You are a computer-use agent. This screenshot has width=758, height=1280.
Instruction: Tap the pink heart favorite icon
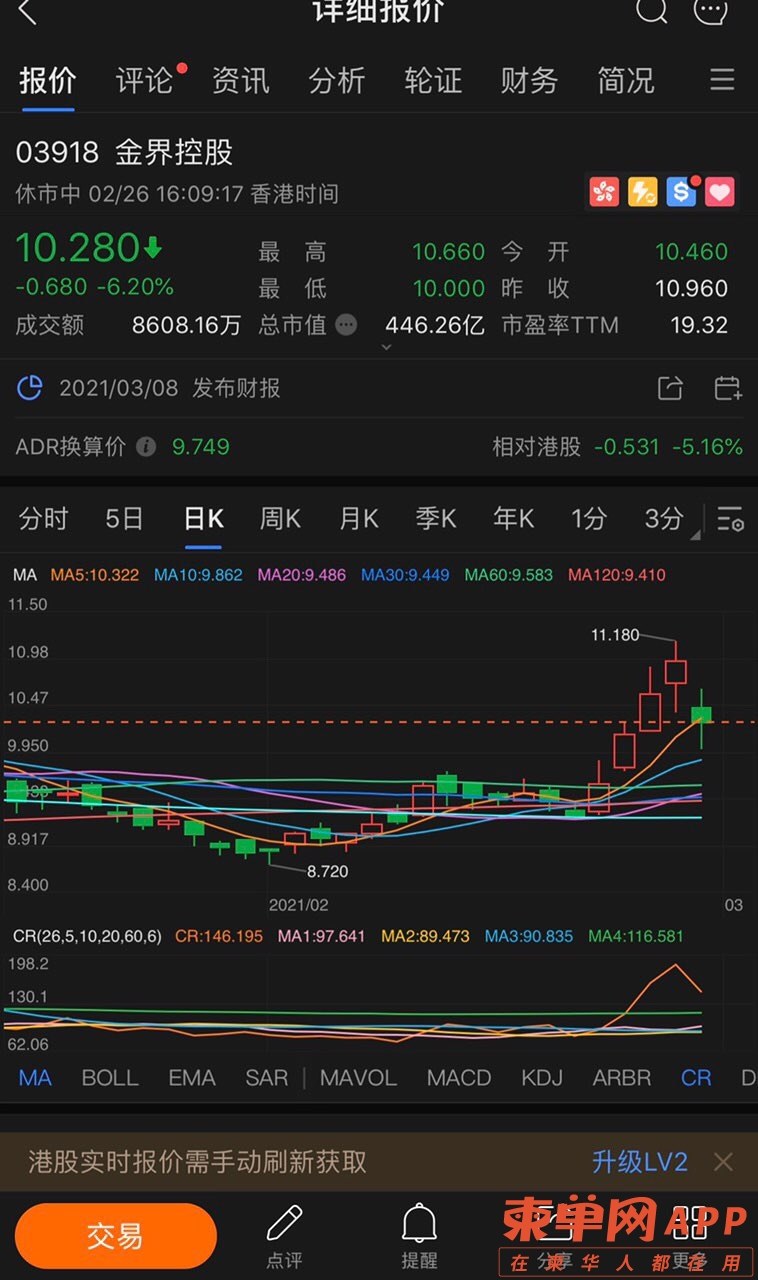(720, 191)
